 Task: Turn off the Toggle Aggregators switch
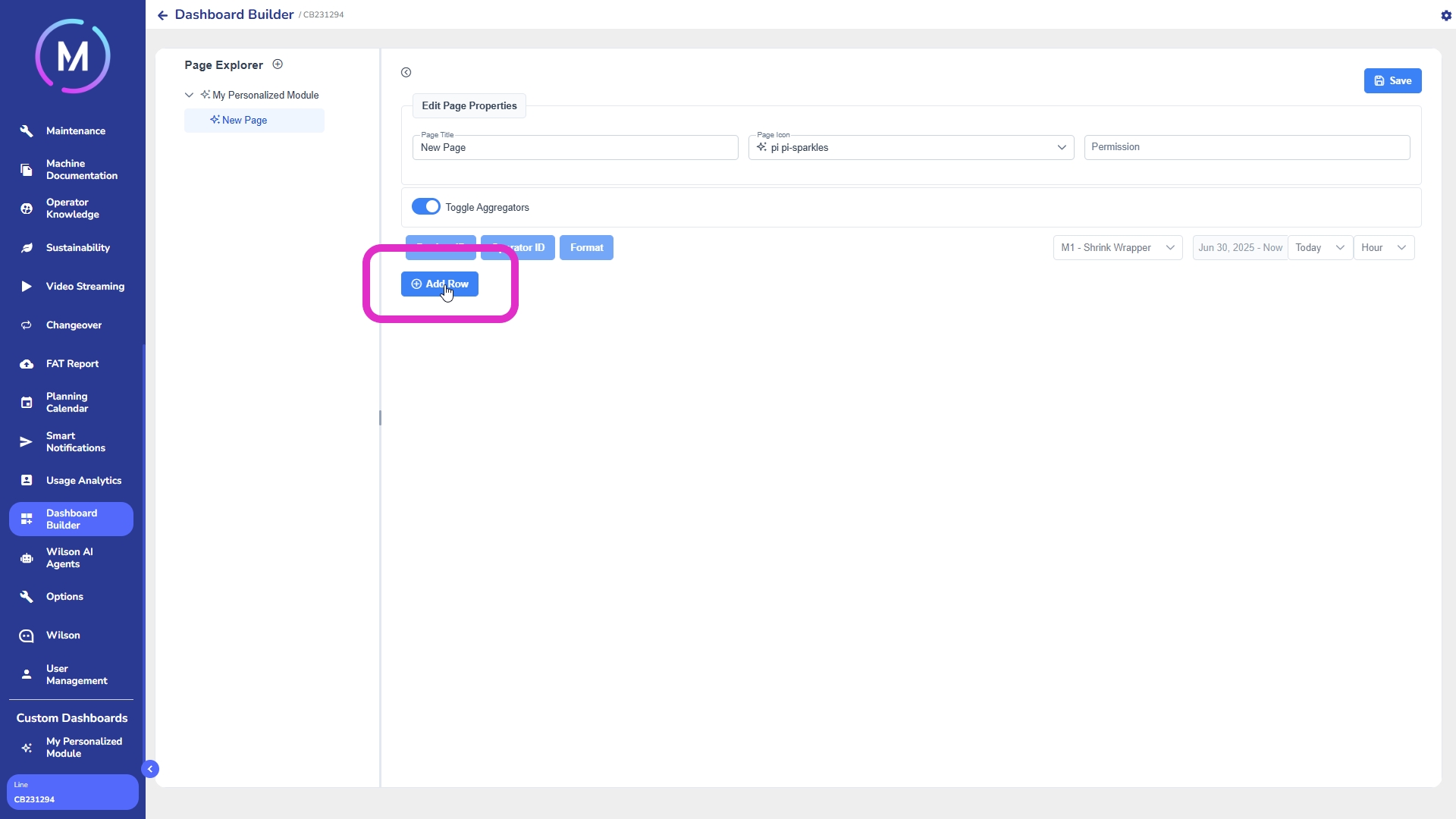(x=425, y=206)
